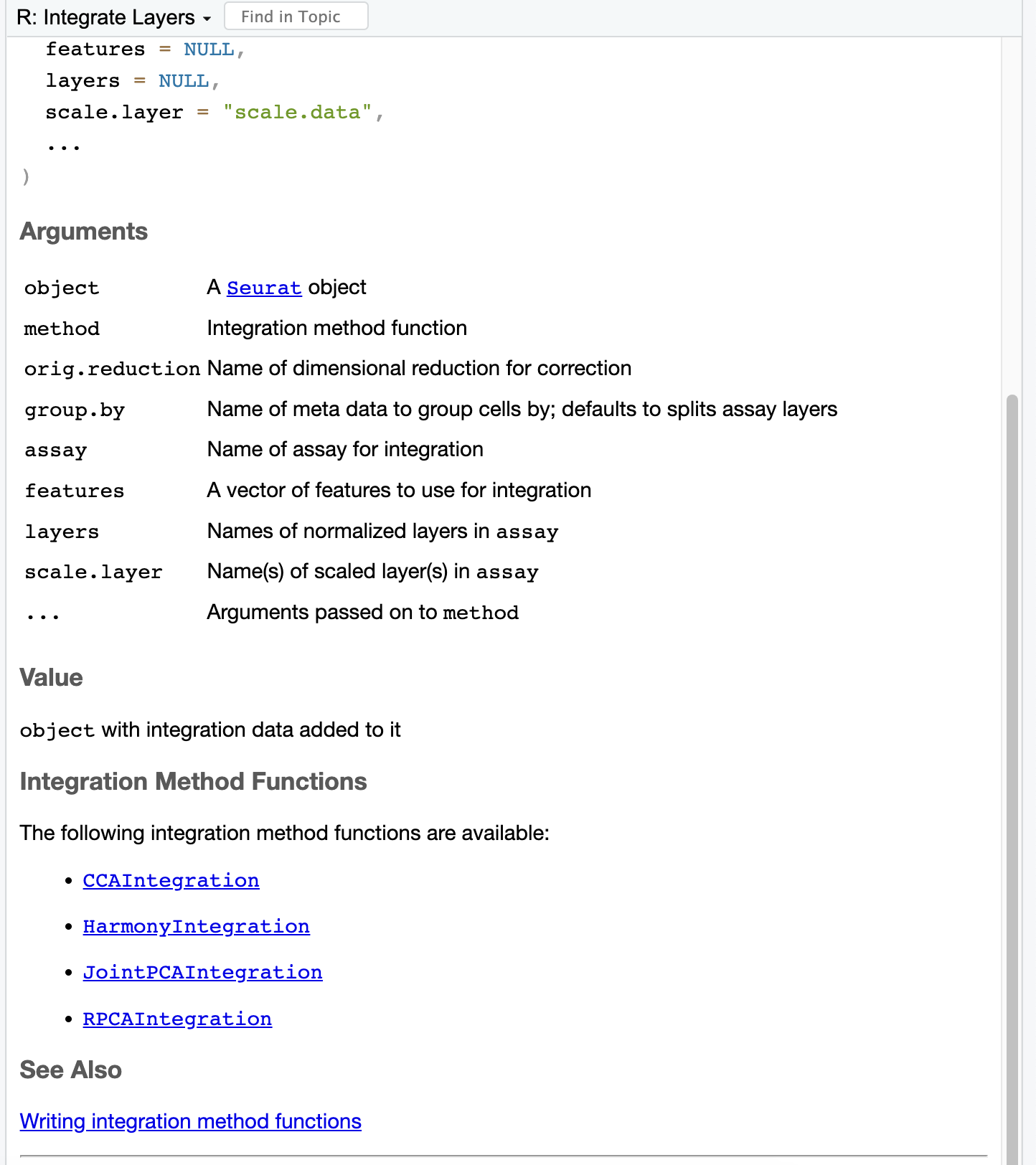This screenshot has height=1165, width=1036.
Task: Click the Arguments section heading
Action: coord(83,231)
